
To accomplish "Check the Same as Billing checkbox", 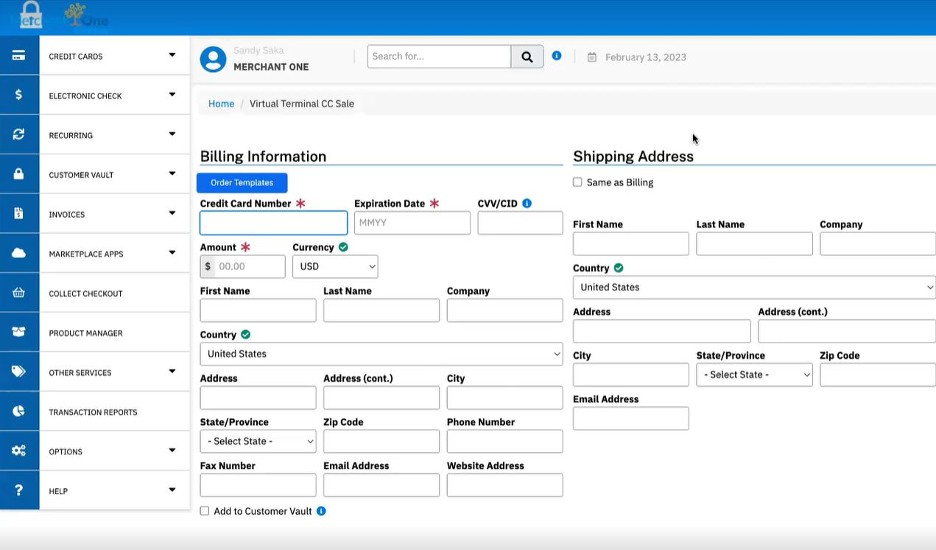I will pos(578,182).
